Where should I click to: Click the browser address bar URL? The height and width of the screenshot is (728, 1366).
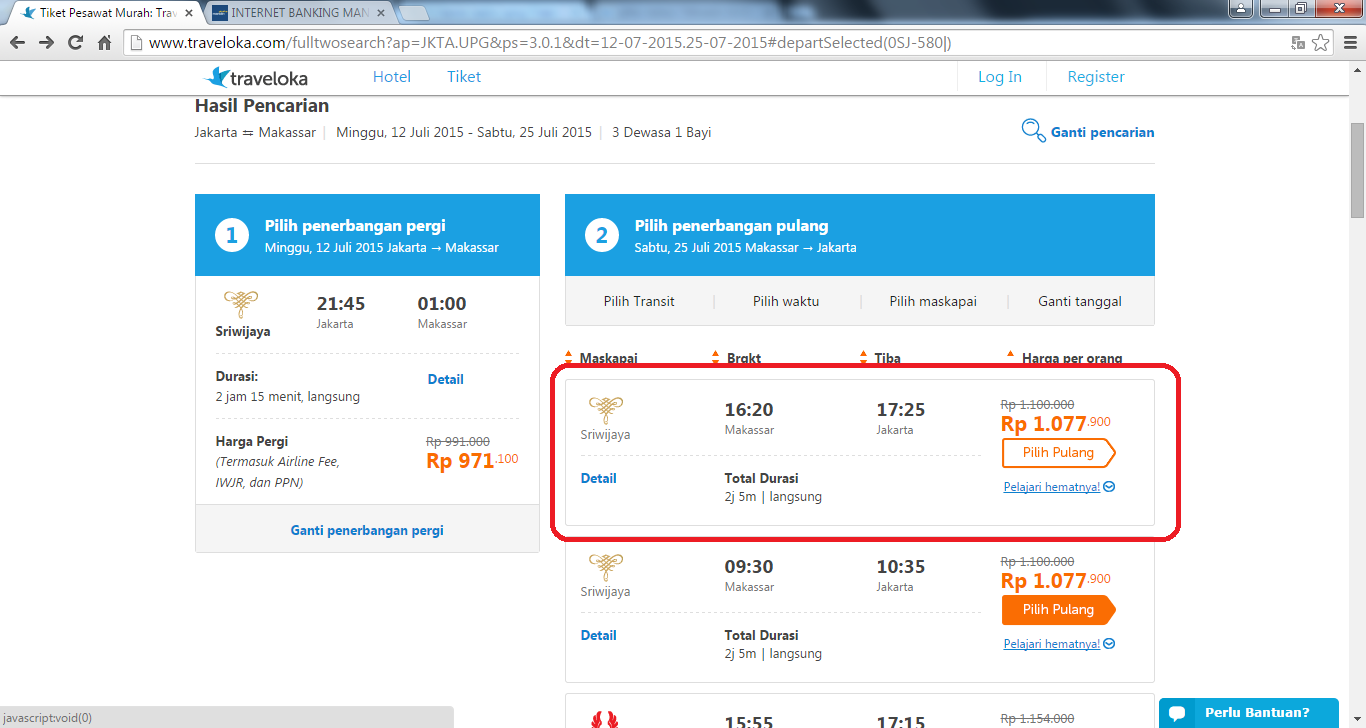[x=549, y=43]
